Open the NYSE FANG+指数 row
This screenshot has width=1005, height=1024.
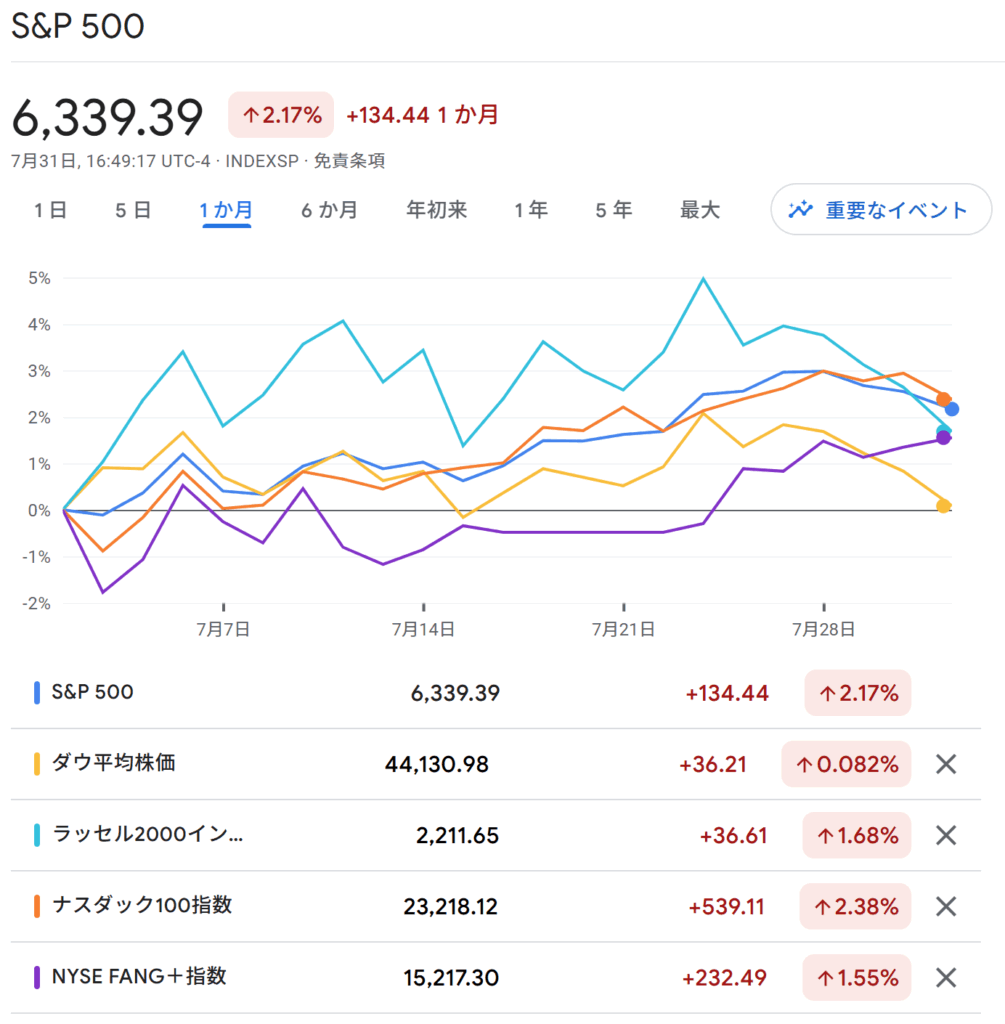[x=496, y=978]
